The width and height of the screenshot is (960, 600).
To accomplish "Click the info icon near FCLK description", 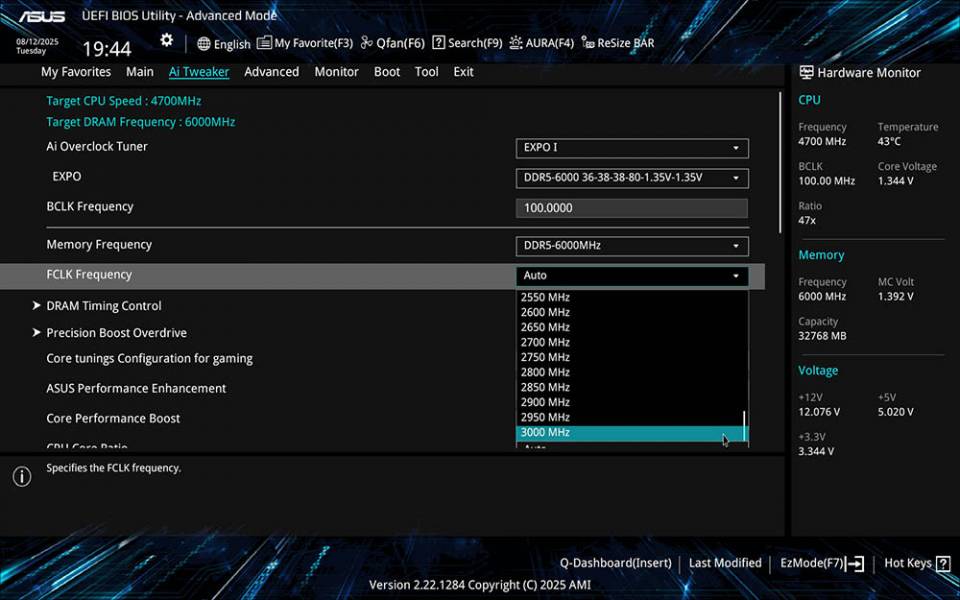I will (x=21, y=477).
